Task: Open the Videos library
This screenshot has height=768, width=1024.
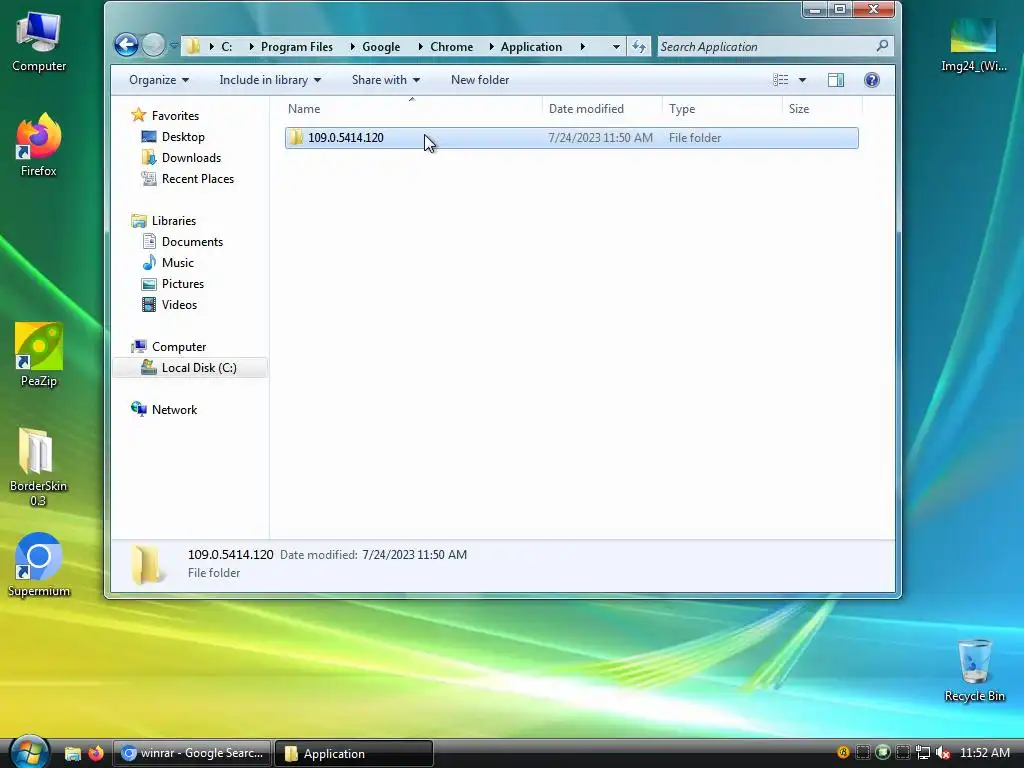Action: (179, 304)
